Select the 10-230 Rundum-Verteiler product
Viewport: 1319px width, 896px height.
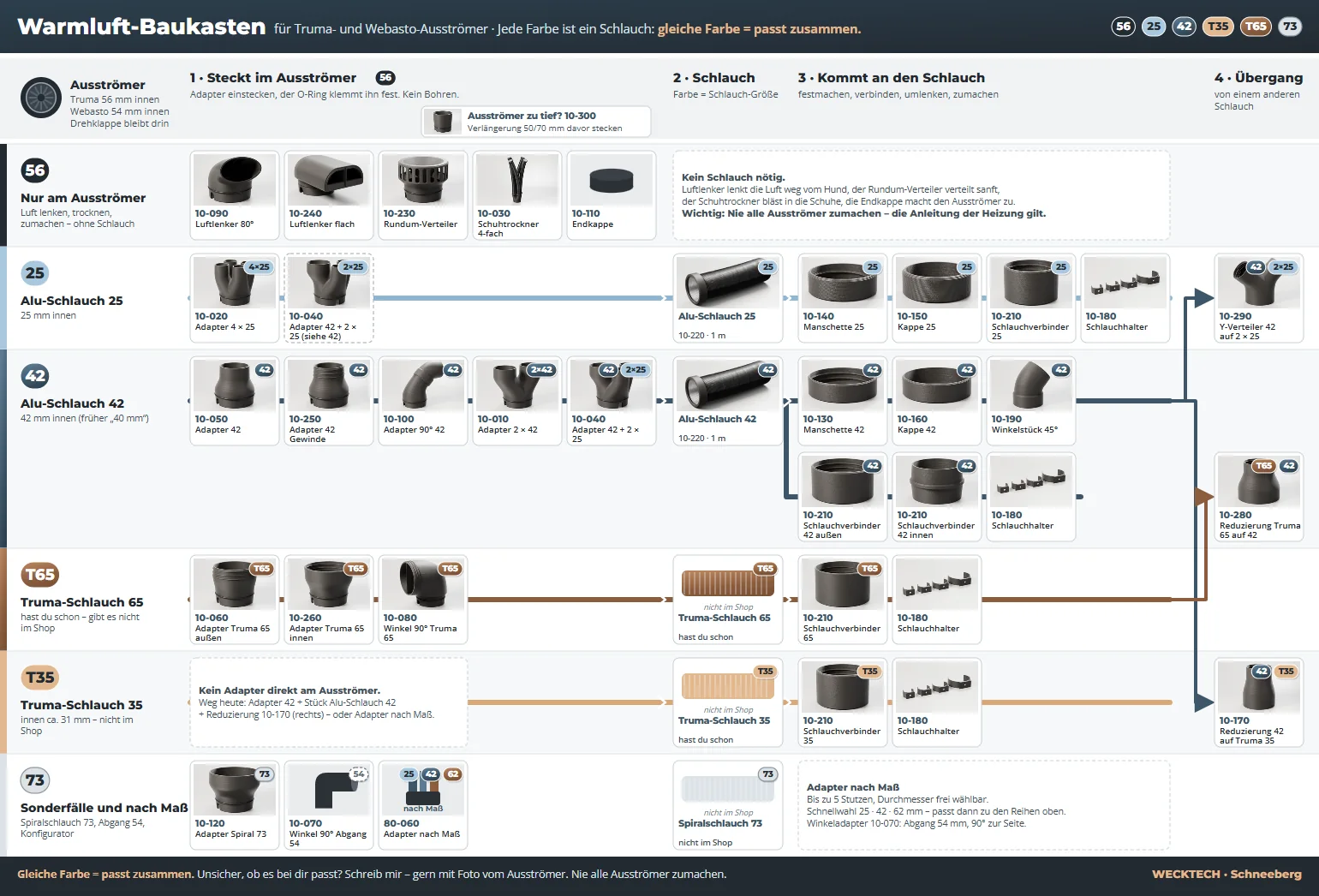point(423,195)
